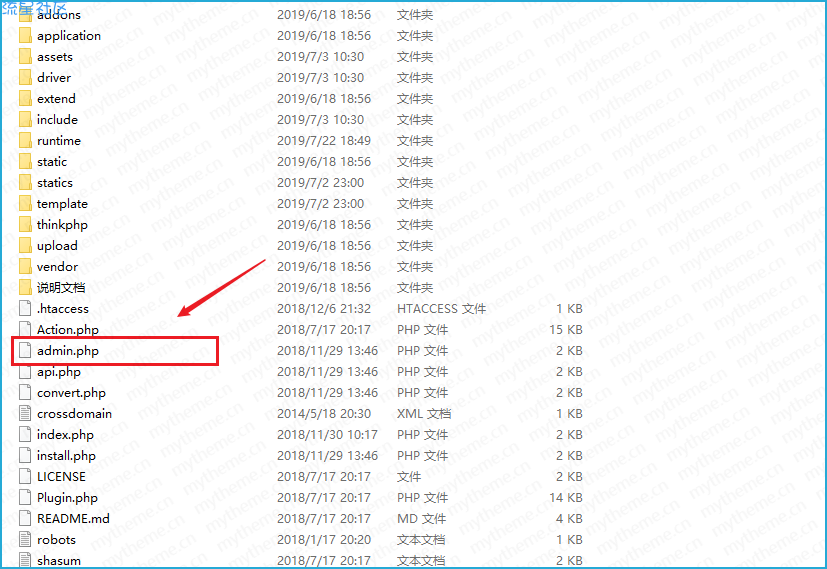Click the index.php file icon
Viewport: 827px width, 569px height.
[x=25, y=435]
